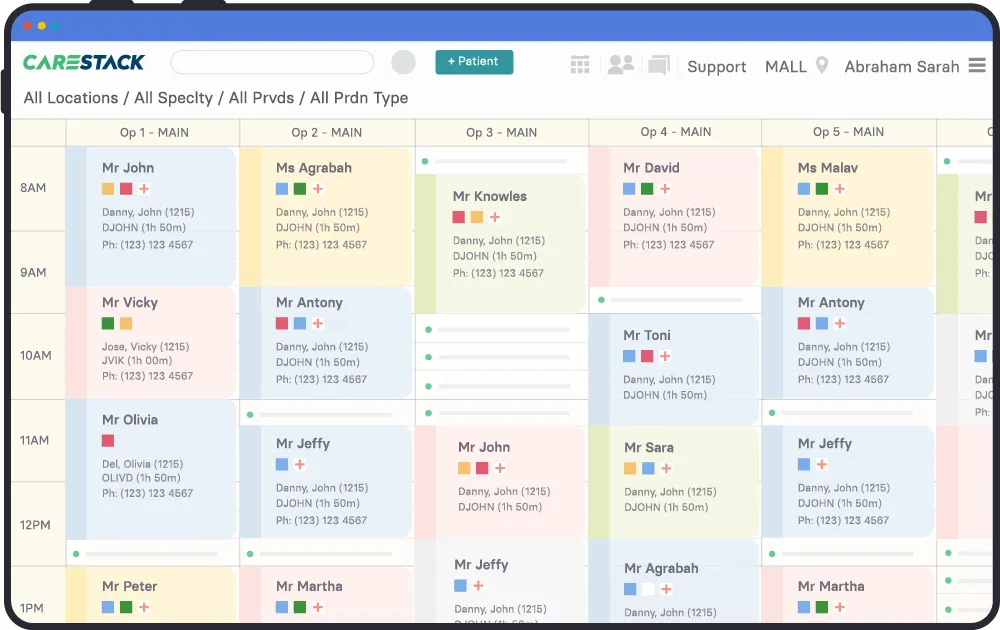1000x630 pixels.
Task: Click the + Patient button
Action: coord(474,62)
